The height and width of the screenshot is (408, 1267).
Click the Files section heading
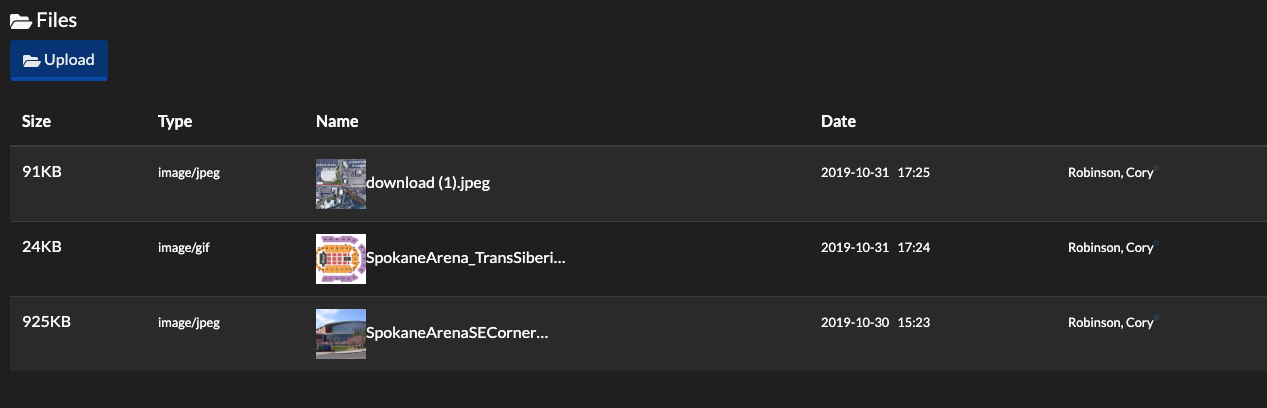[56, 20]
